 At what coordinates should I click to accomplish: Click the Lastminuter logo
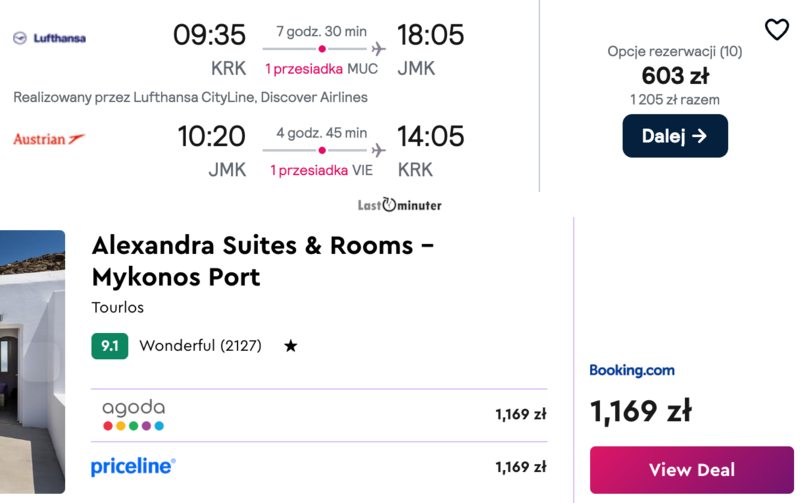click(399, 205)
